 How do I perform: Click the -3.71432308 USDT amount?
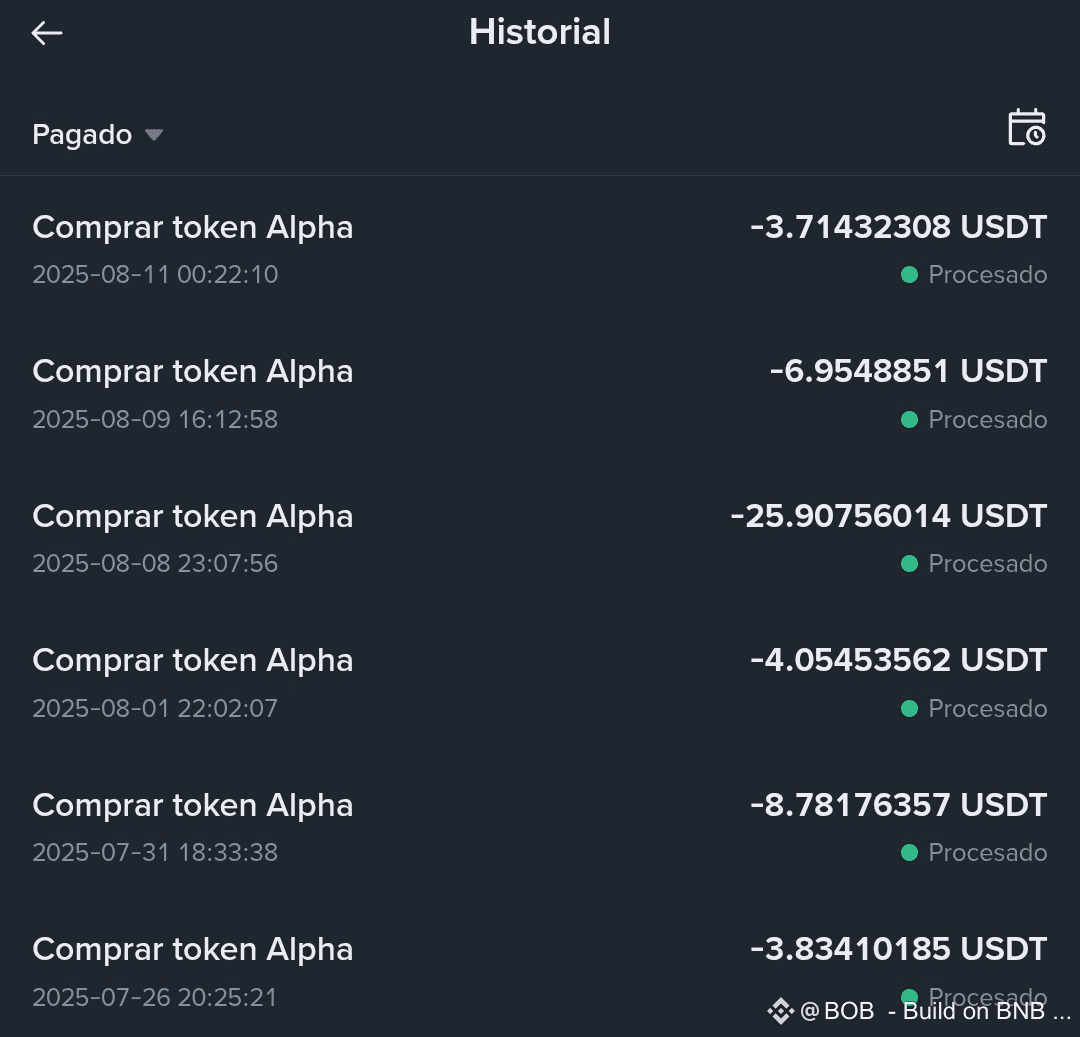click(899, 227)
